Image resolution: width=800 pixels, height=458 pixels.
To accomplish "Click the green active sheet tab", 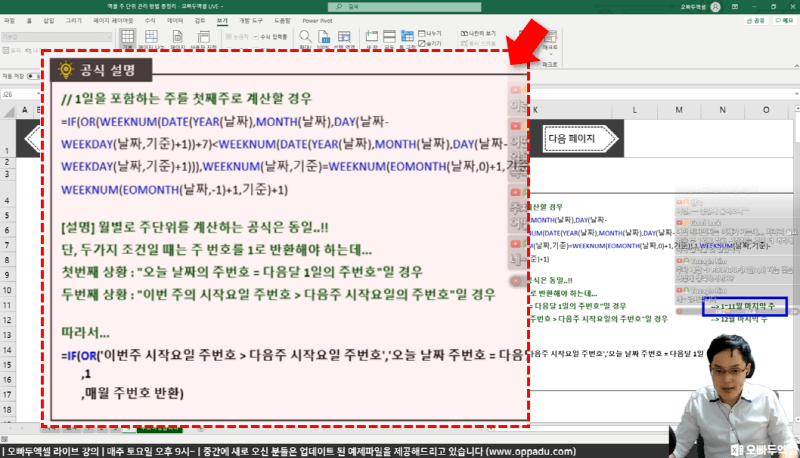I will point(160,429).
